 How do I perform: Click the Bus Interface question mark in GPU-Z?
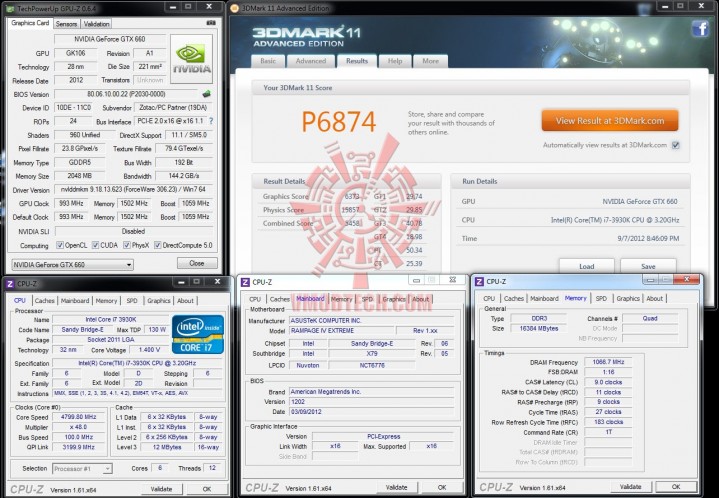click(211, 121)
